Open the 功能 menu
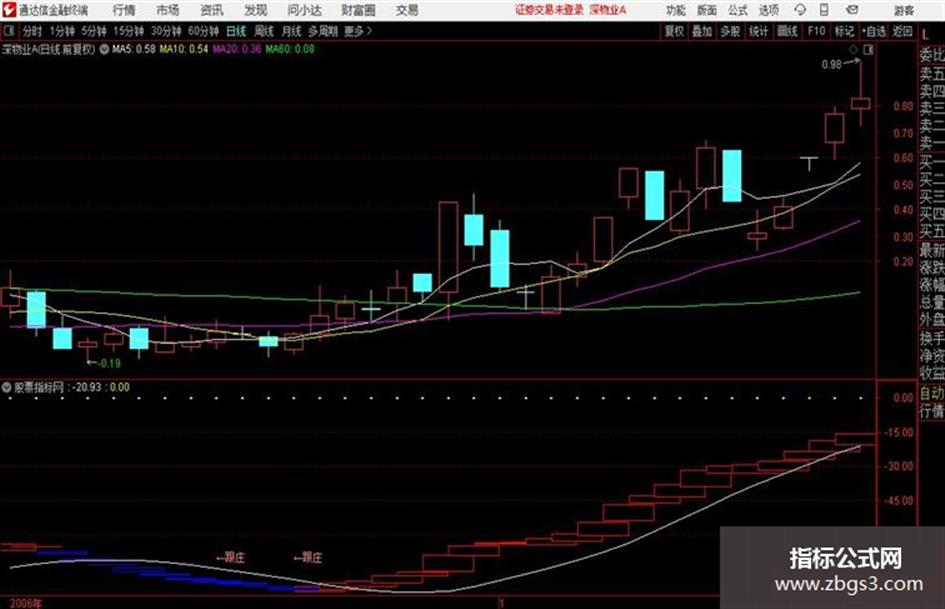The image size is (945, 609). tap(676, 10)
